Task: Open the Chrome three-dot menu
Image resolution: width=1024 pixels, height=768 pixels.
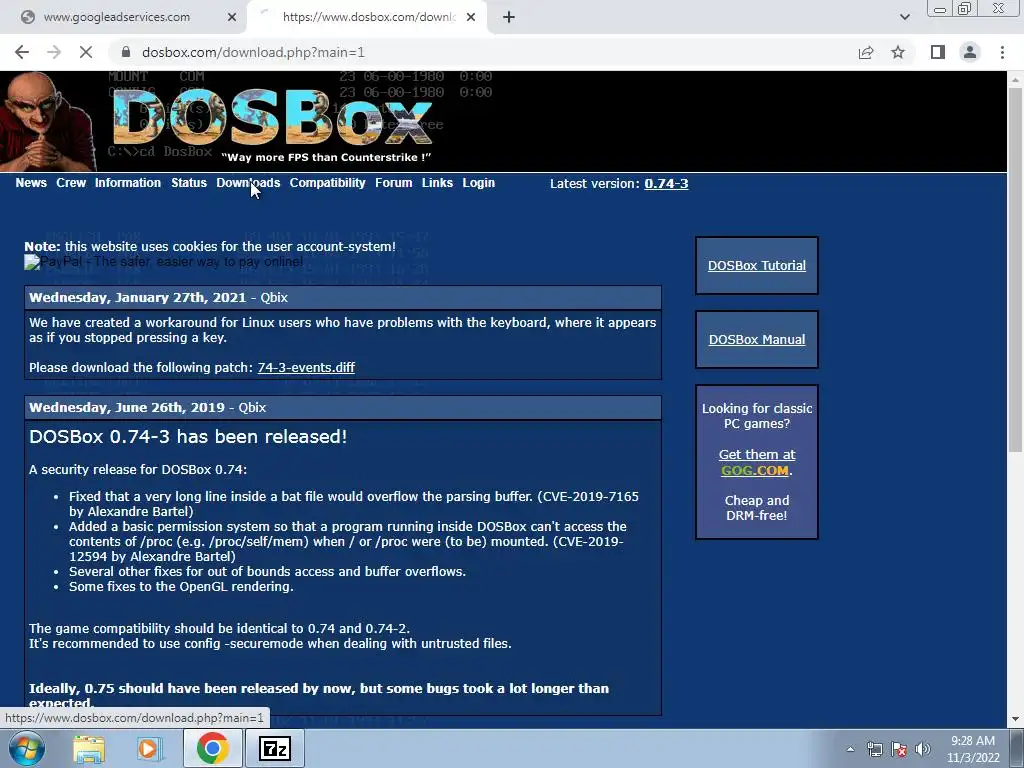Action: click(1002, 52)
